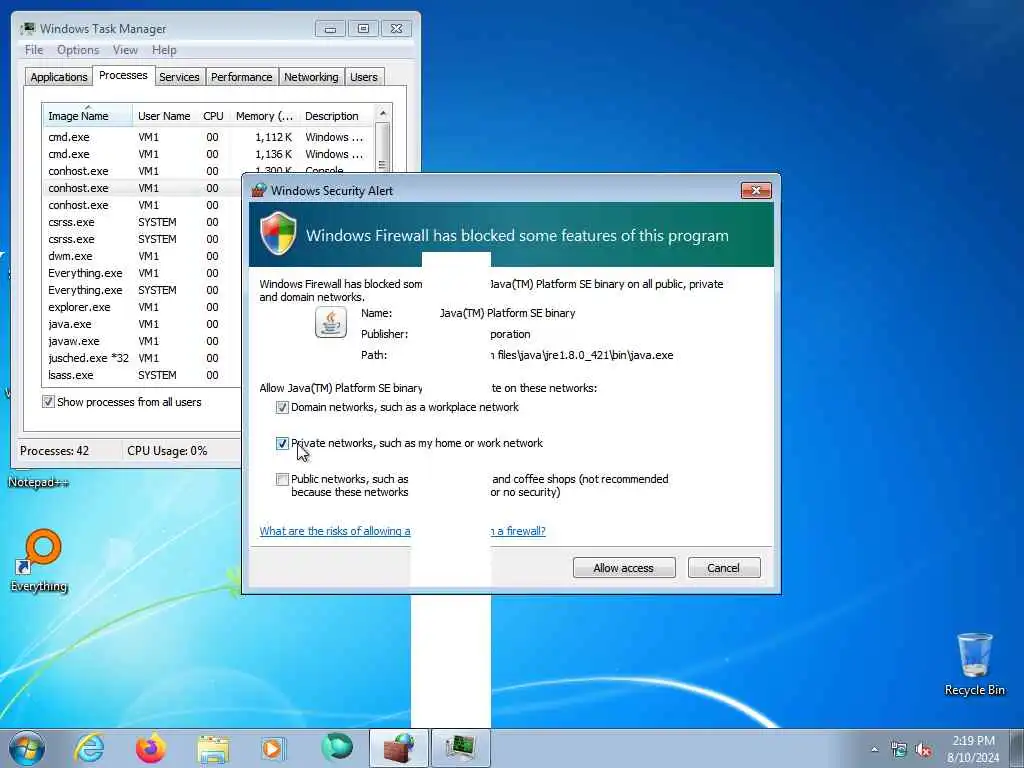The width and height of the screenshot is (1024, 768).
Task: Select the Windows Firewall alert taskbar button
Action: (x=399, y=748)
